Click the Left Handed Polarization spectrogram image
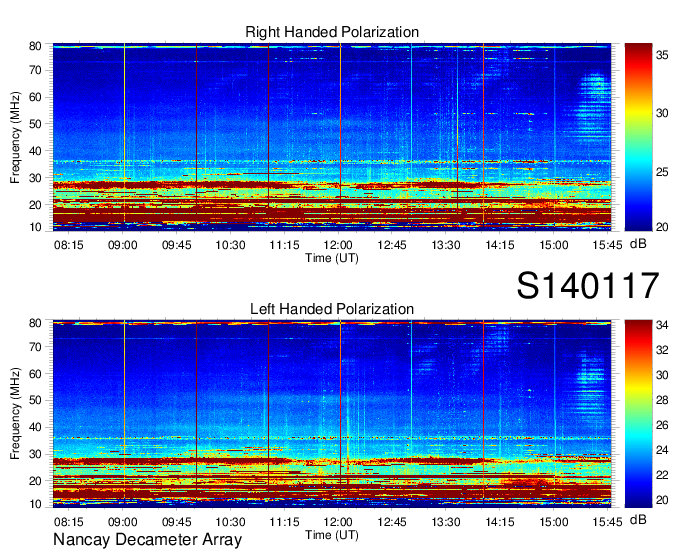 332,414
